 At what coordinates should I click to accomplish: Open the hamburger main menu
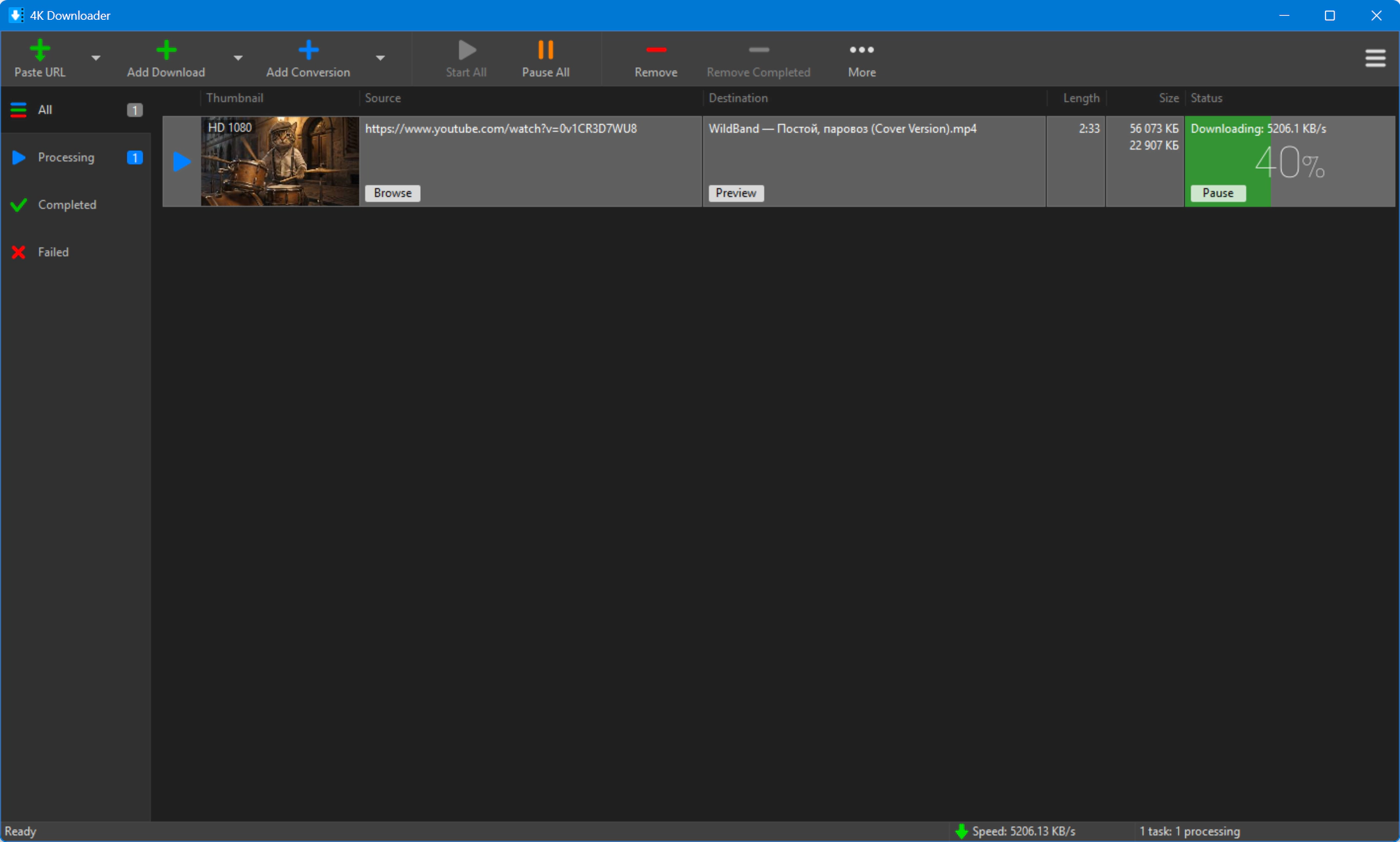click(1375, 58)
